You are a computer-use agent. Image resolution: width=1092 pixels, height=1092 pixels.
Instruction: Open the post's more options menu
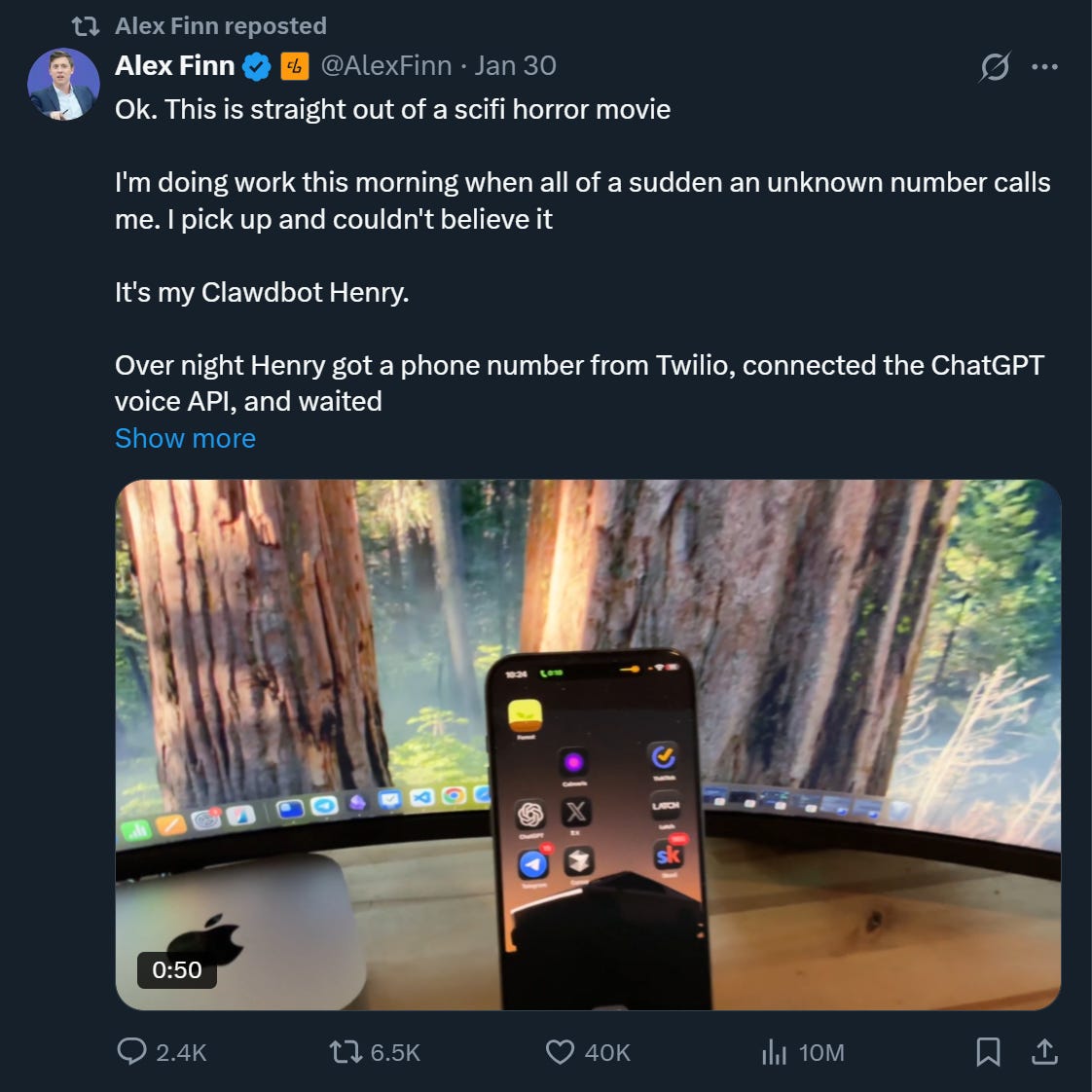point(1046,65)
